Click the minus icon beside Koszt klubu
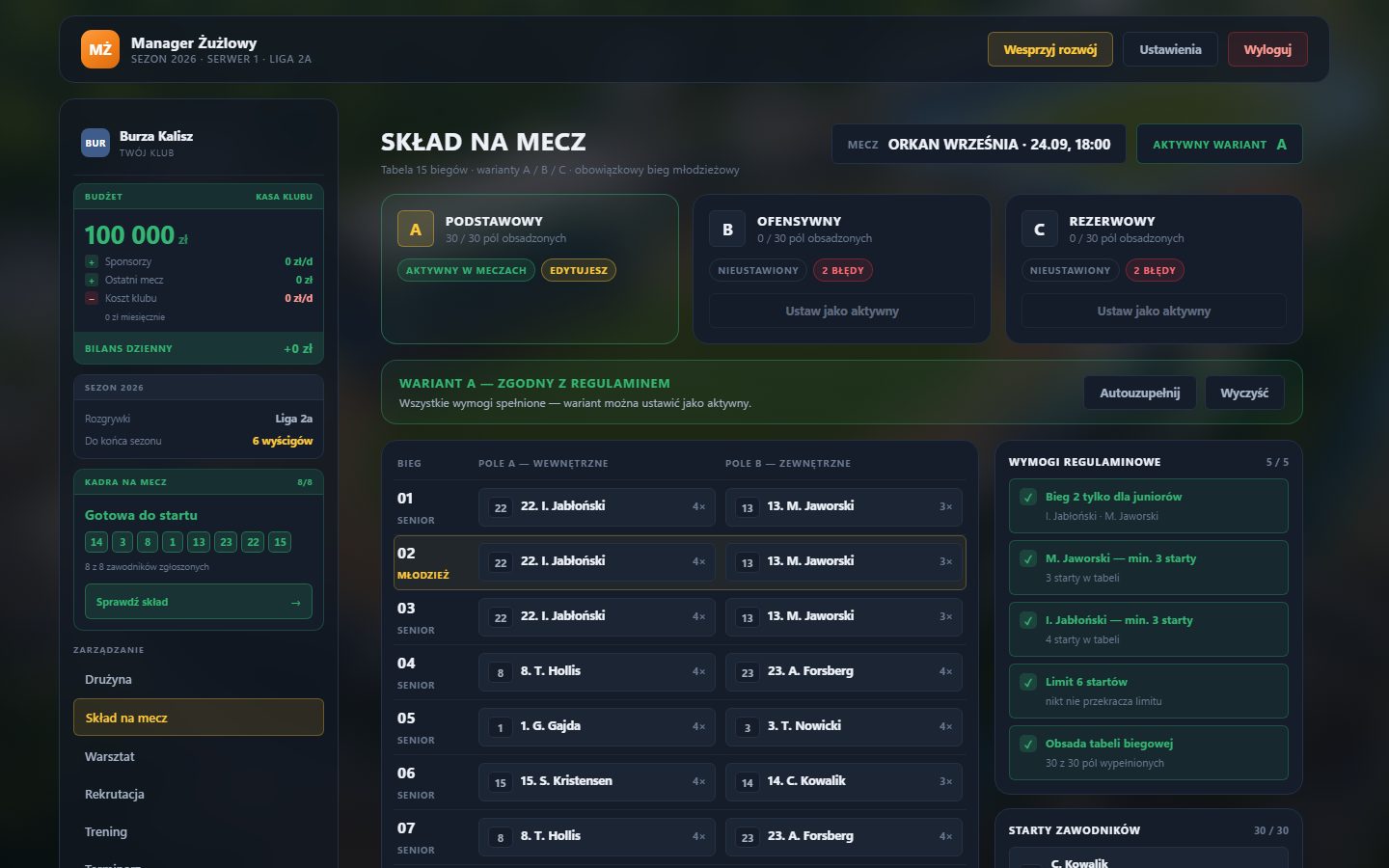The width and height of the screenshot is (1389, 868). click(x=92, y=298)
